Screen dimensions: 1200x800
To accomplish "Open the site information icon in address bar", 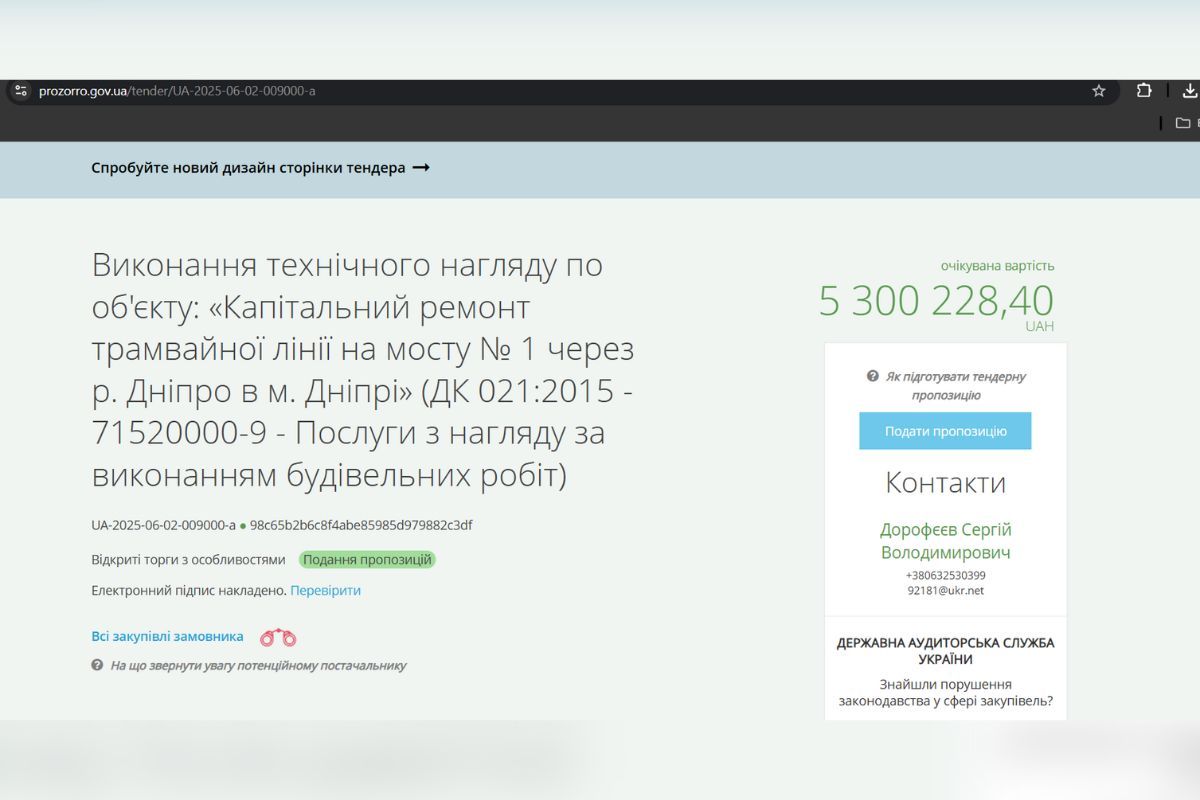I will [x=20, y=91].
